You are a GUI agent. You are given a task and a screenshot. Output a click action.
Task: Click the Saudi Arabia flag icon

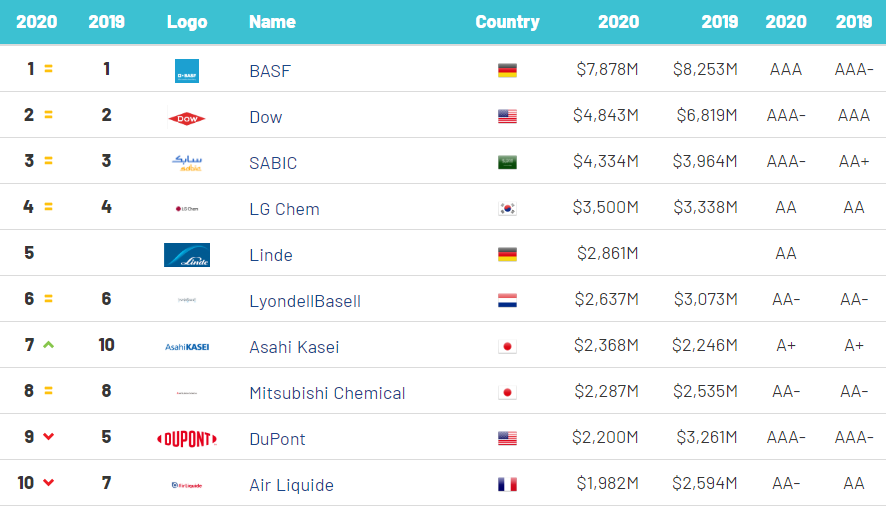pos(507,163)
